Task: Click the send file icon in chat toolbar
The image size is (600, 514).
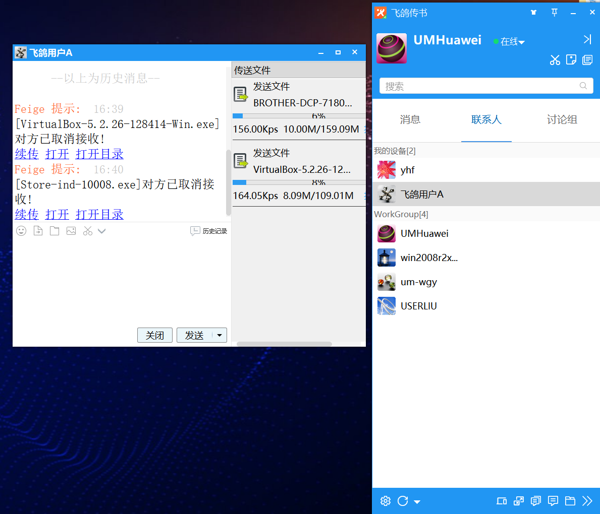Action: (38, 231)
